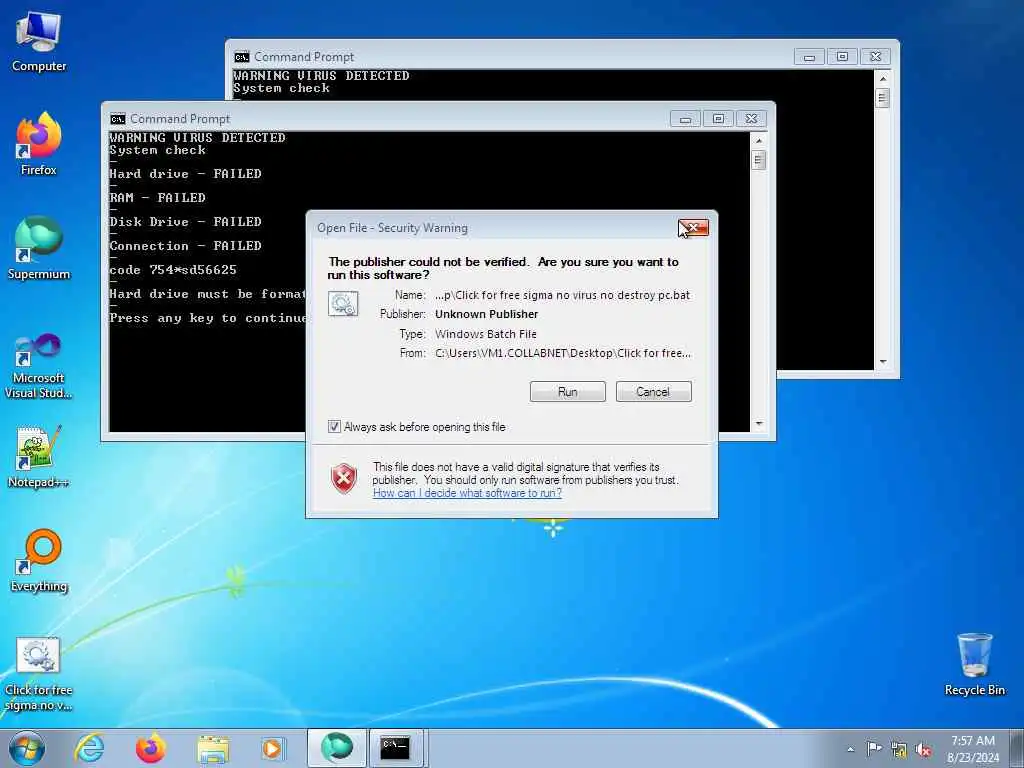
Task: Open the Everything search shortcut
Action: pos(39,560)
